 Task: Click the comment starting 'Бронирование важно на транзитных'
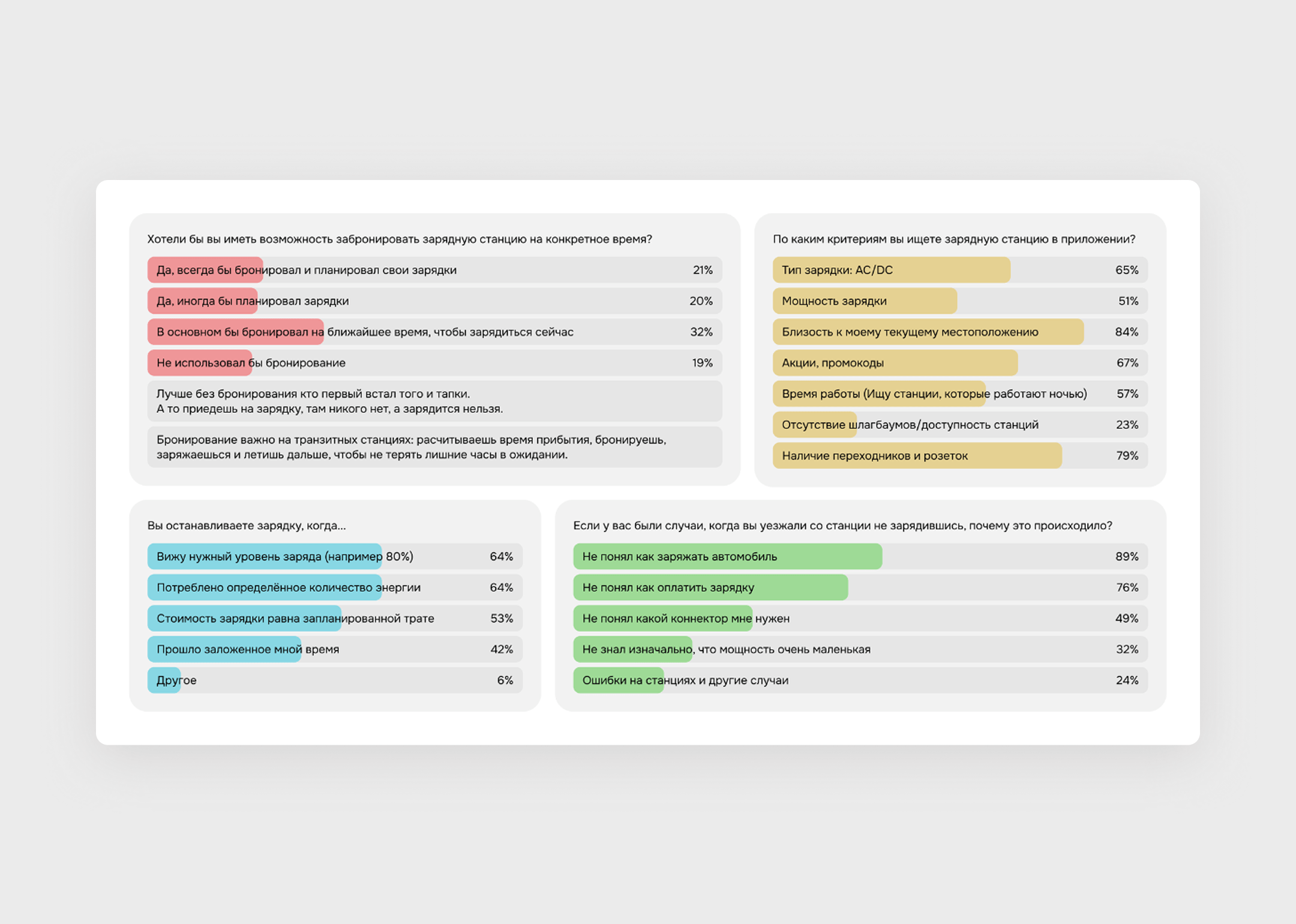(x=434, y=447)
